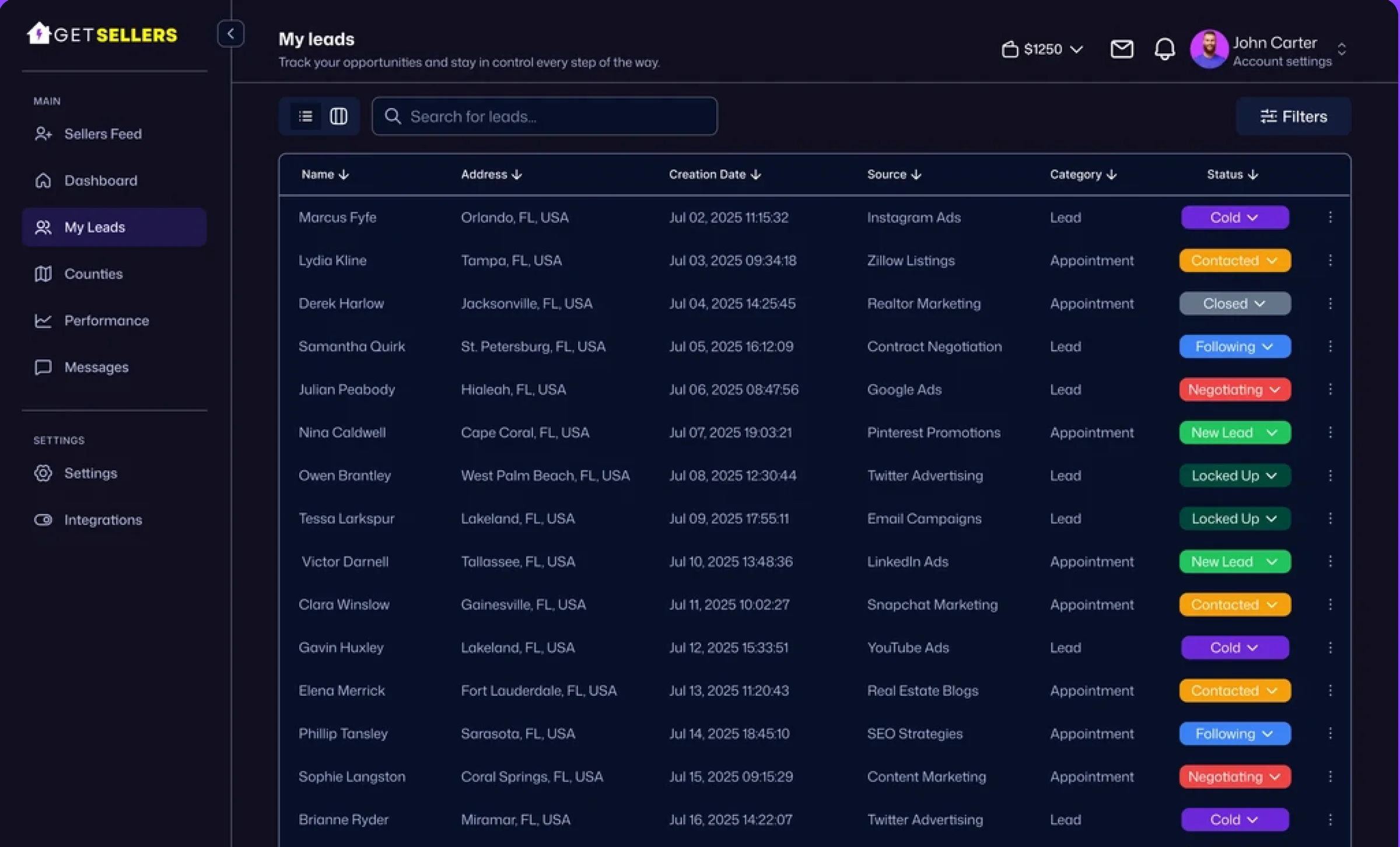Open more options for Derek Harlow row
The image size is (1400, 847).
1330,303
